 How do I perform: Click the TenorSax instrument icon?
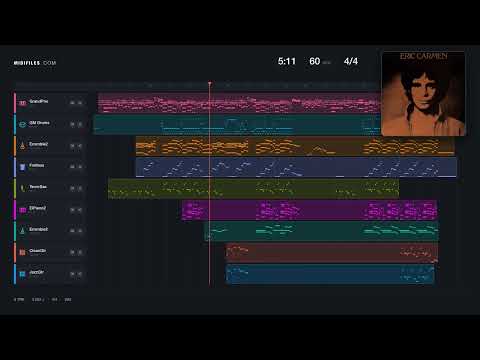22,188
